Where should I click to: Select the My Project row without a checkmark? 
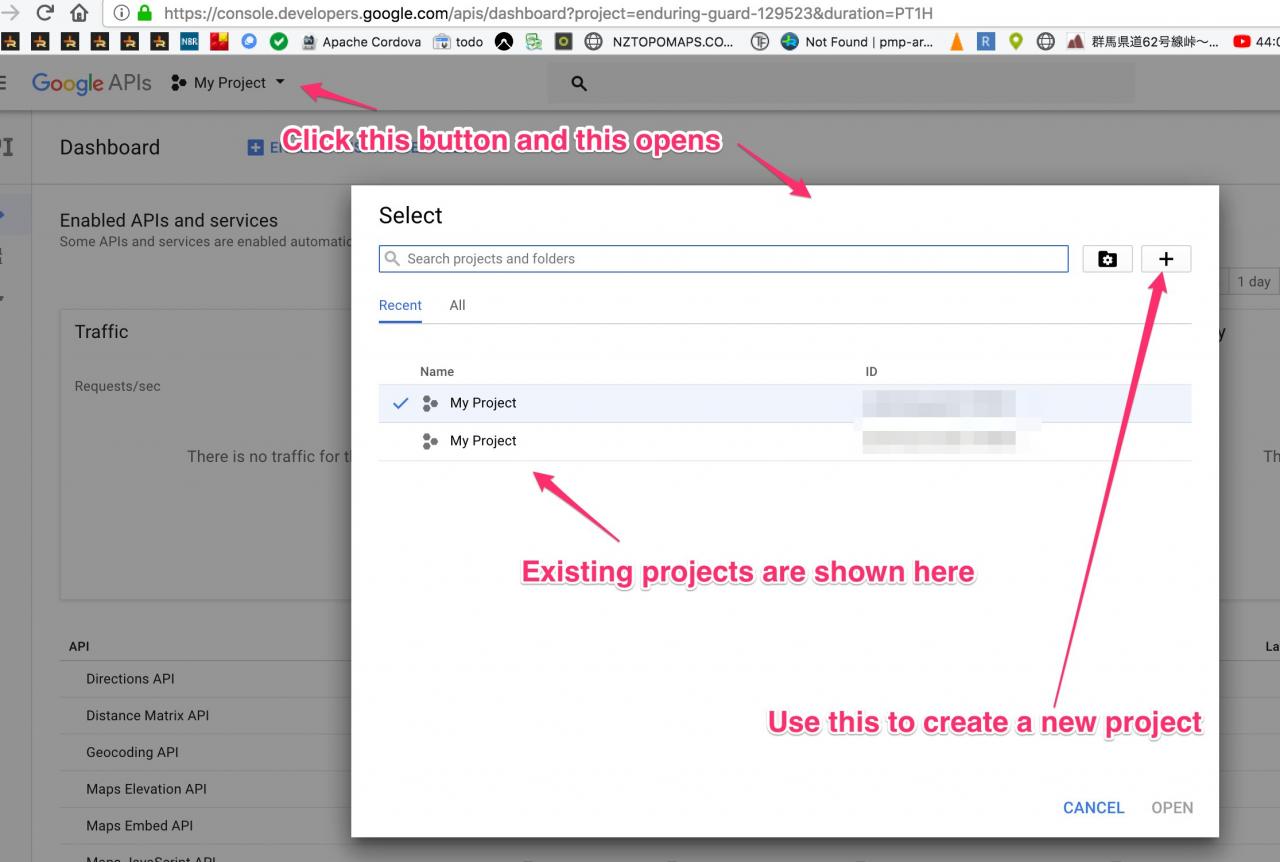tap(785, 441)
